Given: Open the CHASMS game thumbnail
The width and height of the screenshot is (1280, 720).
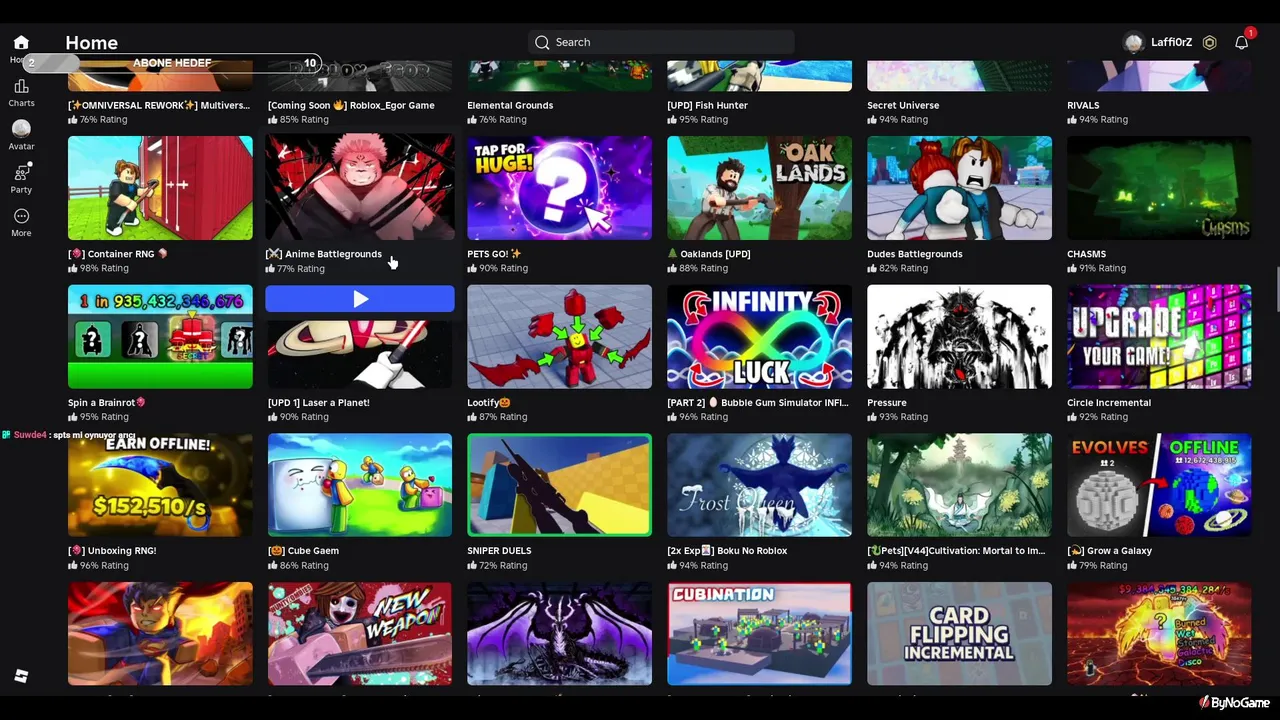Looking at the screenshot, I should point(1159,188).
